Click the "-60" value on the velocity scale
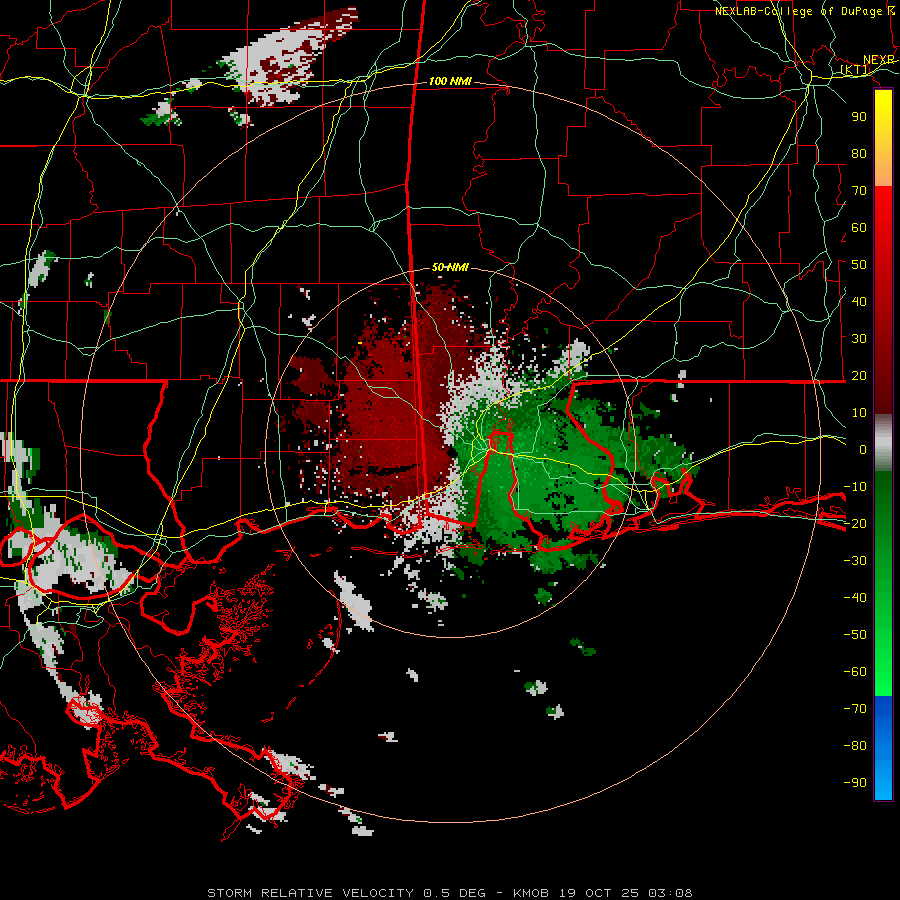The image size is (900, 900). pos(855,672)
